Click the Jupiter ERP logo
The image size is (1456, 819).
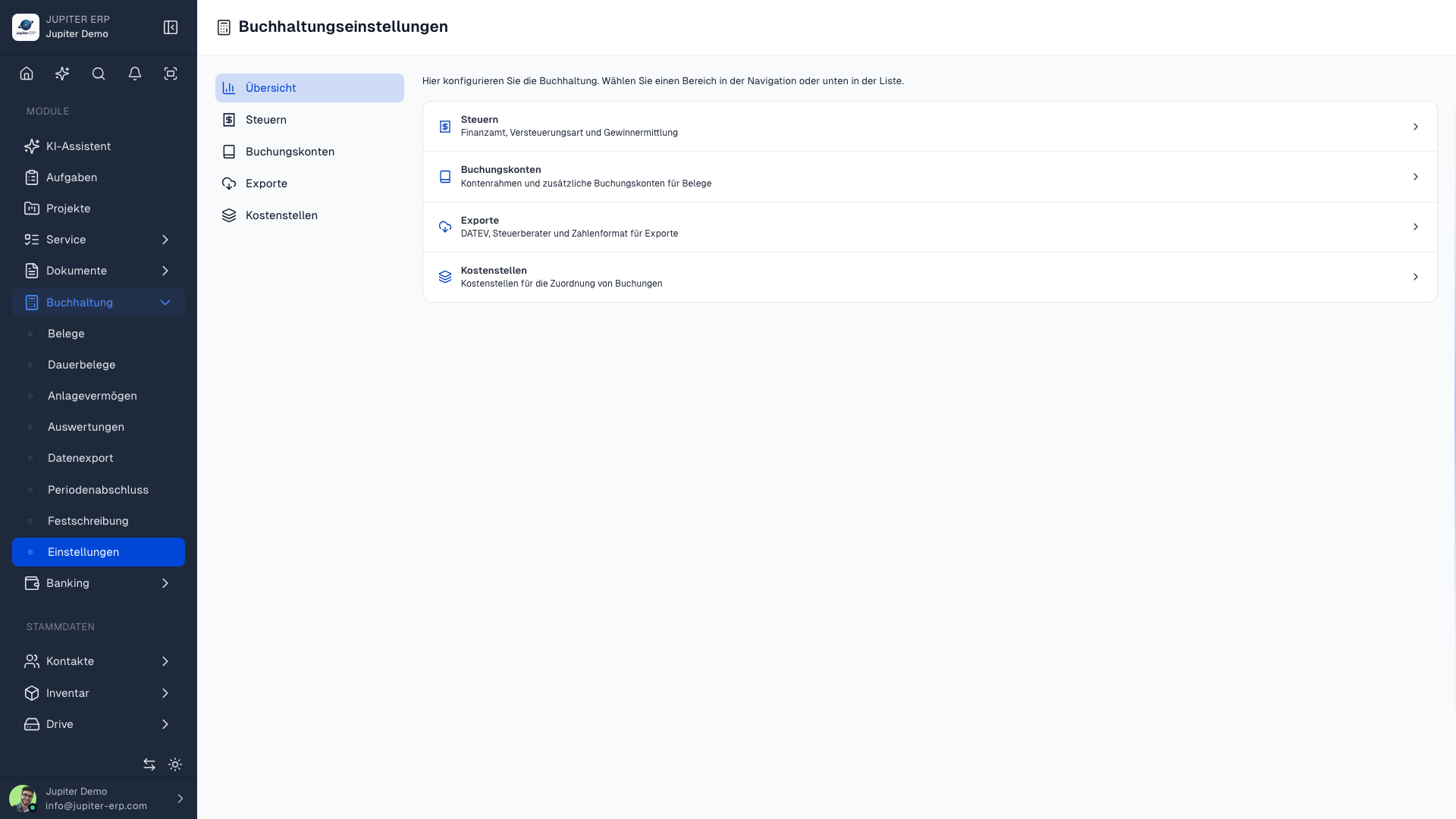[26, 27]
